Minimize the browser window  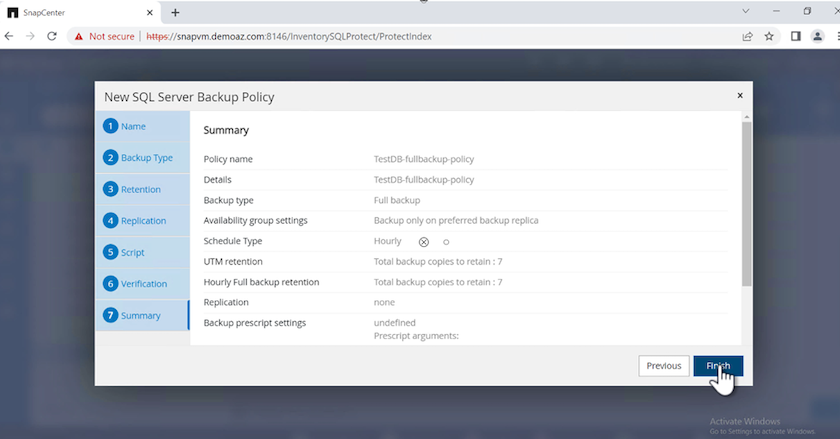[x=776, y=11]
